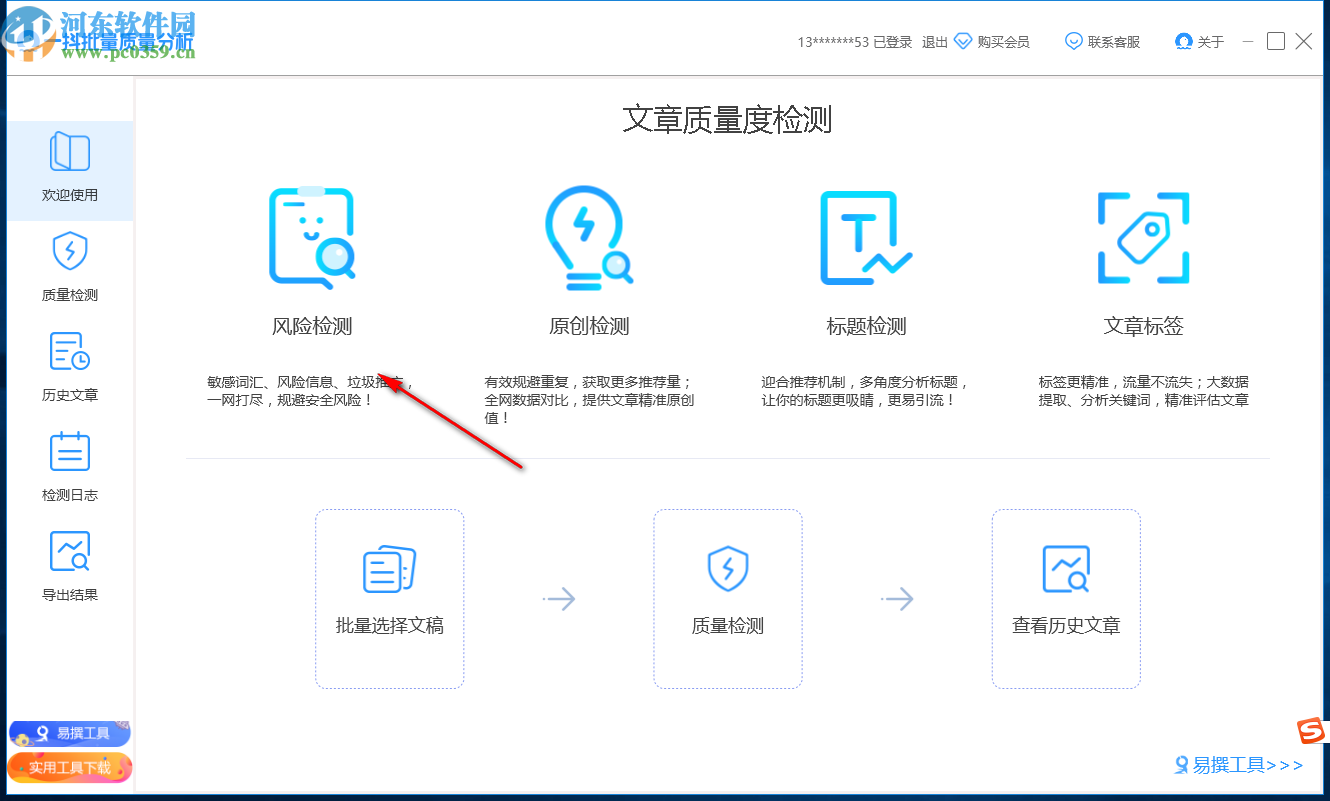Click the 关于 about icon
Image resolution: width=1330 pixels, height=801 pixels.
pos(1198,41)
